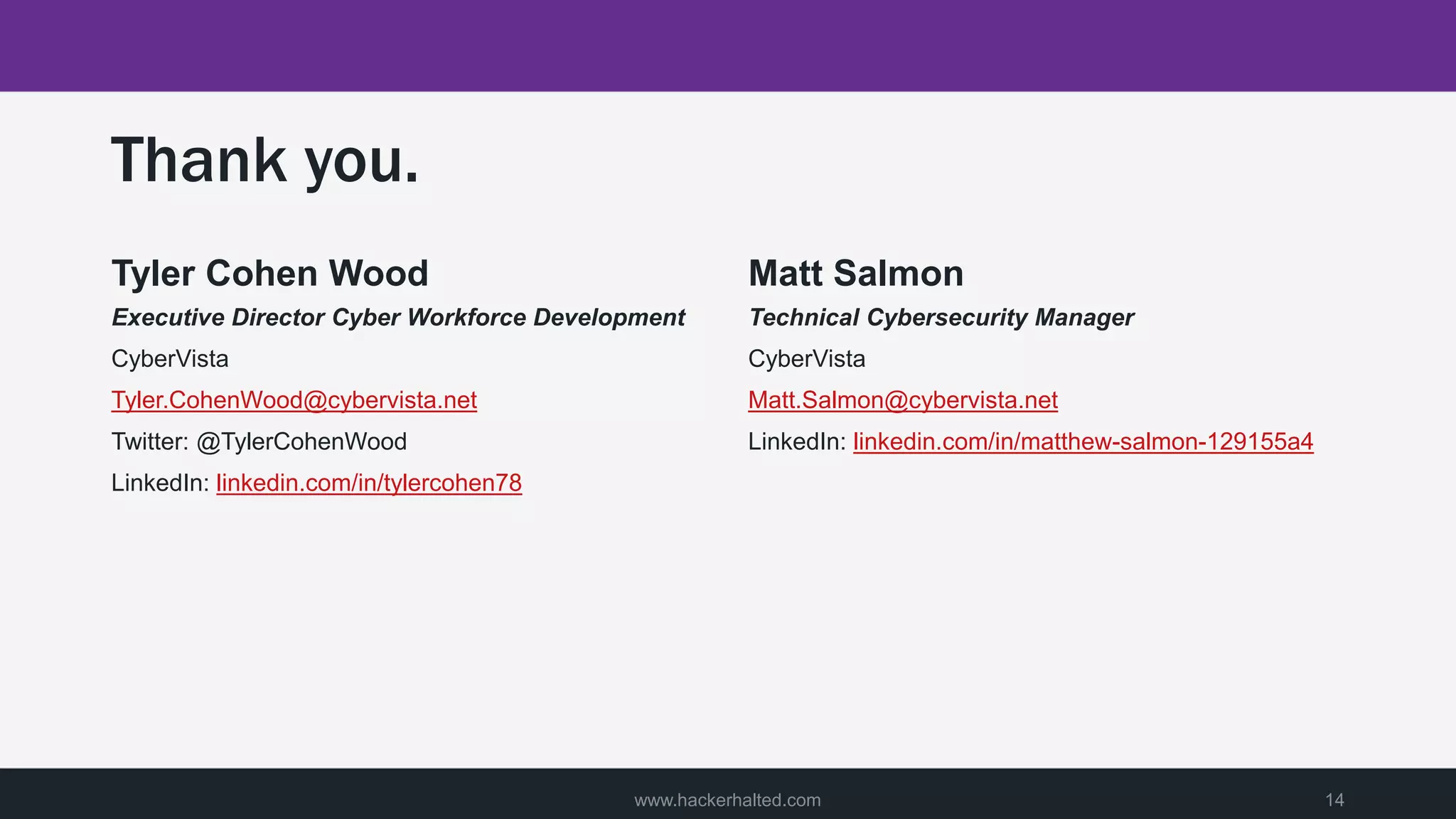Click www.hackerhalted.com in the footer
This screenshot has width=1456, height=819.
coord(727,801)
